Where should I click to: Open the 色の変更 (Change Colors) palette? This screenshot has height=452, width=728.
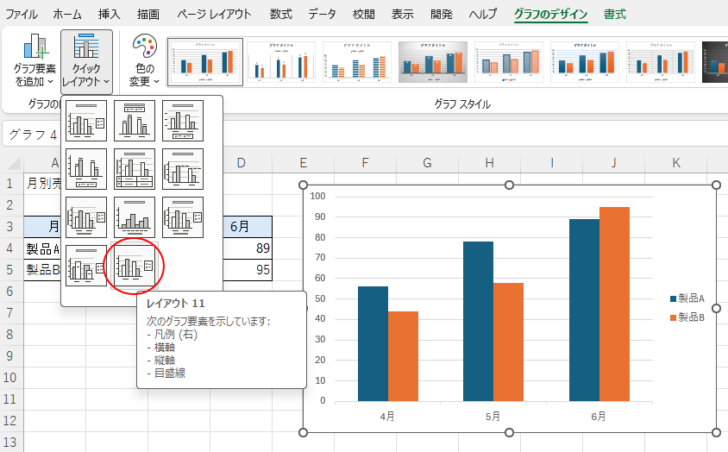pos(144,60)
